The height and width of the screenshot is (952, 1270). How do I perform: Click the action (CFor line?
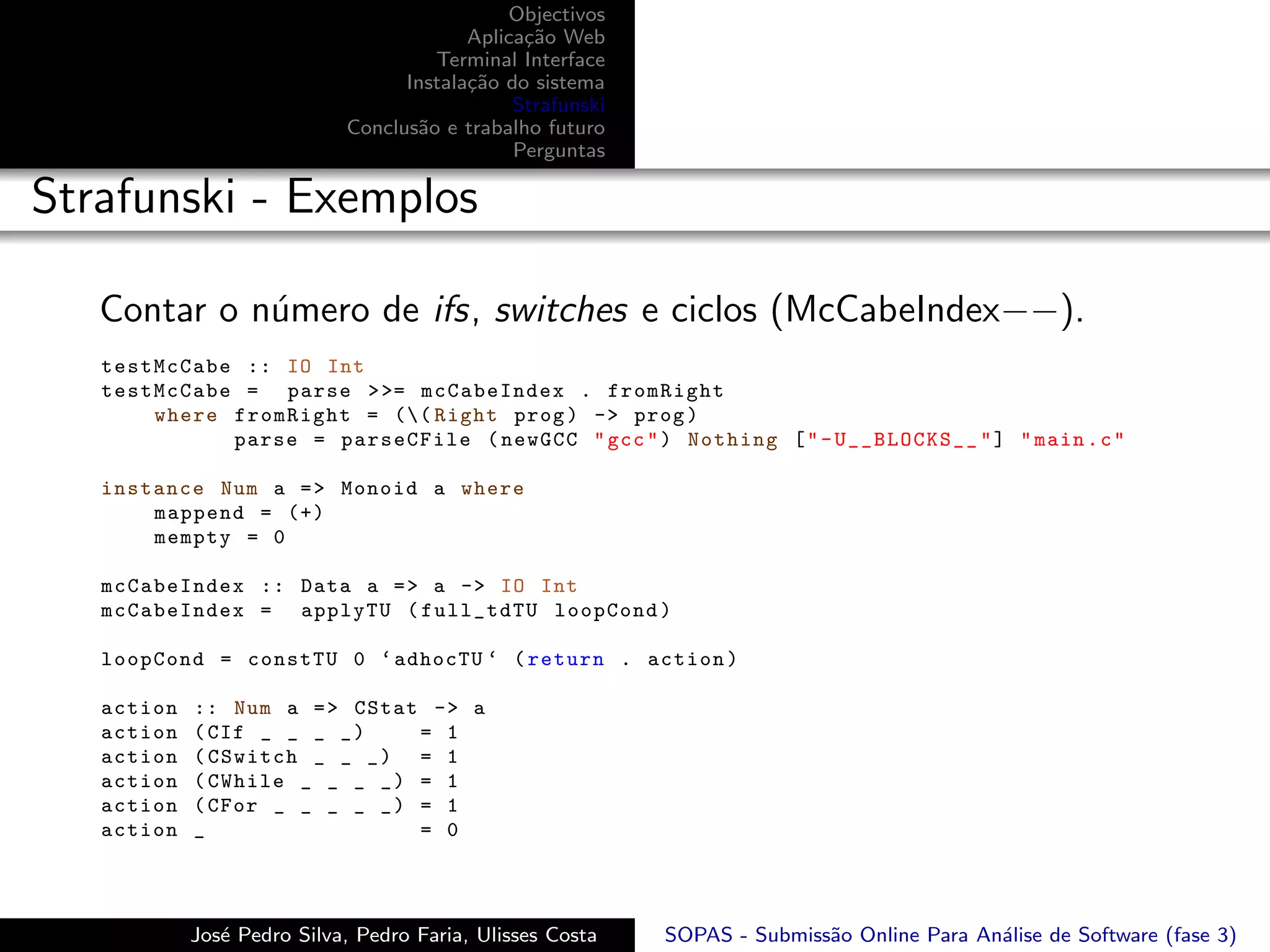point(280,806)
